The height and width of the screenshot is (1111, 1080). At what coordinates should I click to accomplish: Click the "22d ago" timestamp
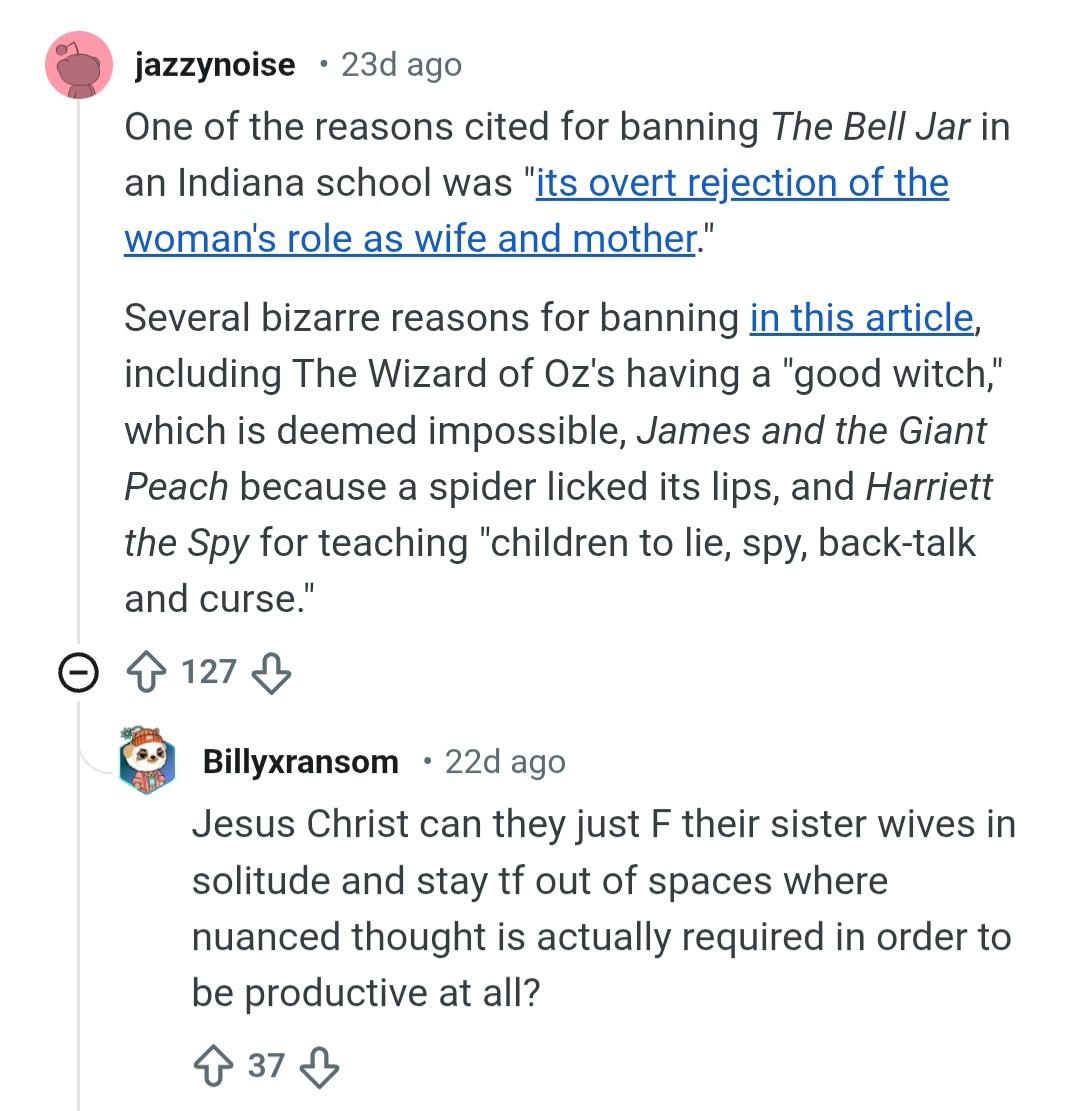(x=505, y=762)
